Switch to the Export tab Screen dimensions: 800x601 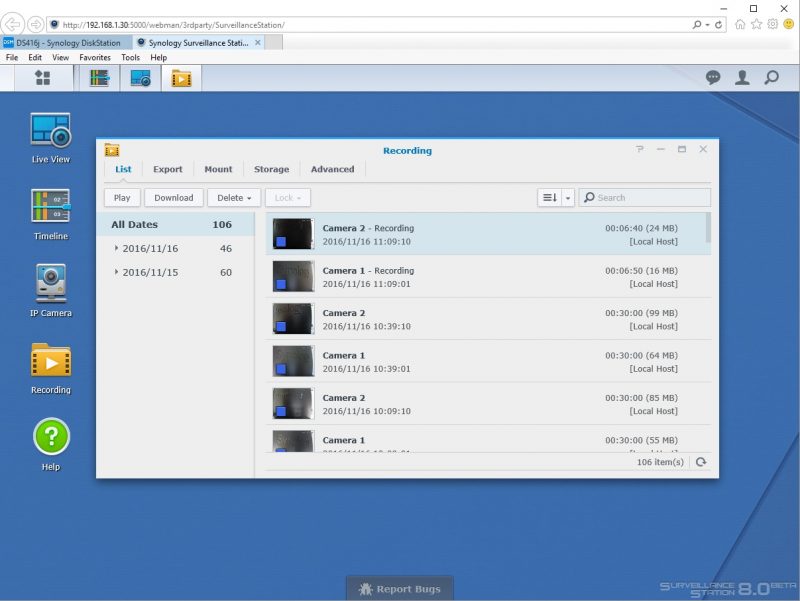point(167,170)
